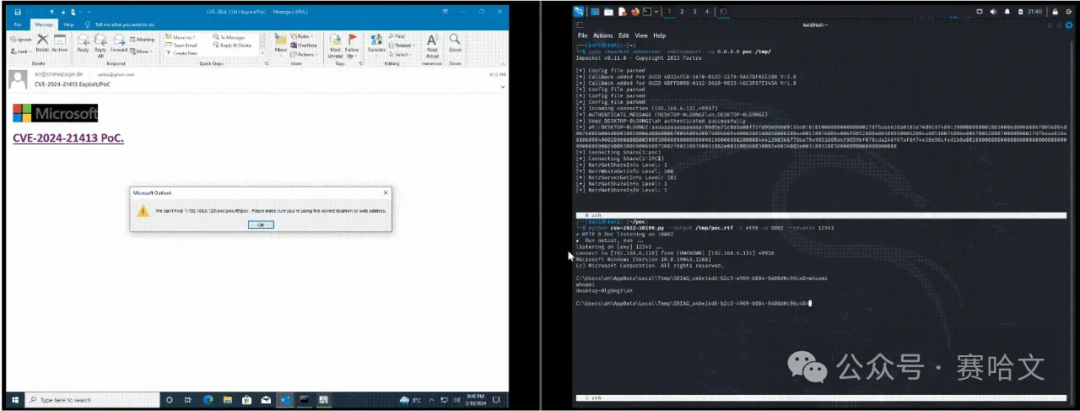
Task: Open the Select dropdown in Editing
Action: point(399,54)
